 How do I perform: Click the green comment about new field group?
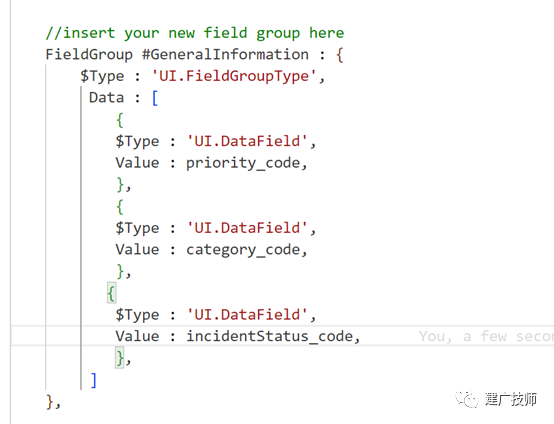195,33
